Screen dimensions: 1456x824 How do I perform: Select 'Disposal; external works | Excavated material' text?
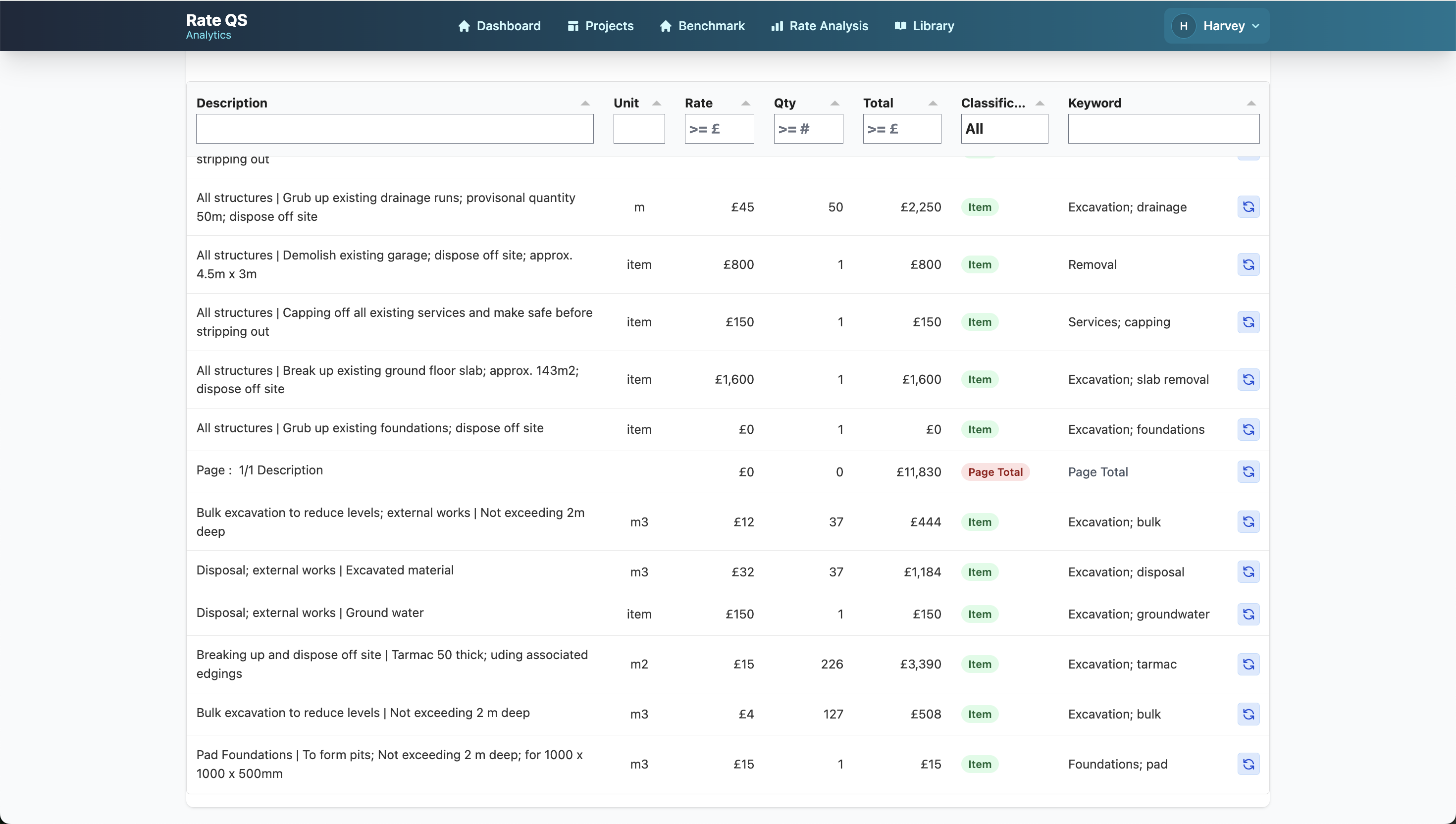(x=325, y=570)
